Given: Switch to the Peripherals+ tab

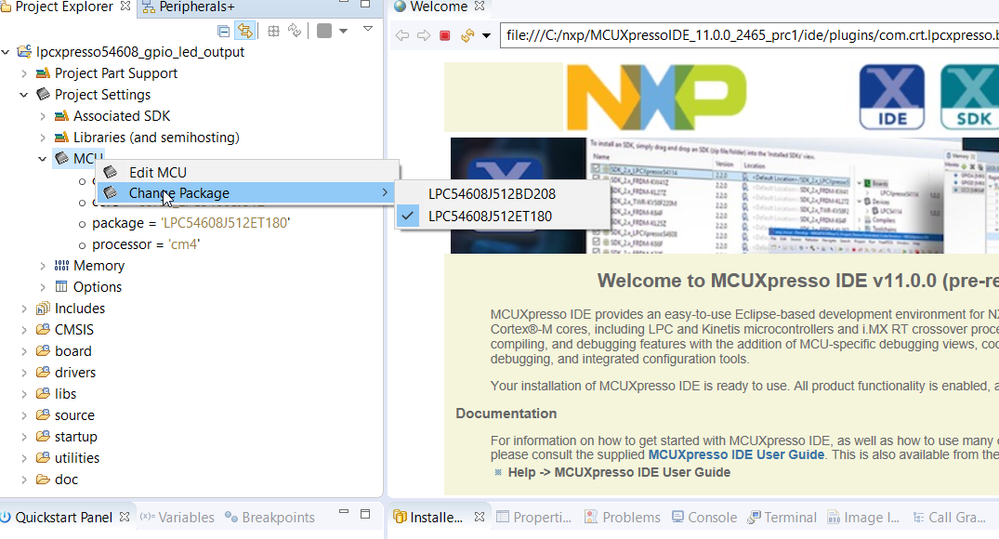Looking at the screenshot, I should coord(189,7).
